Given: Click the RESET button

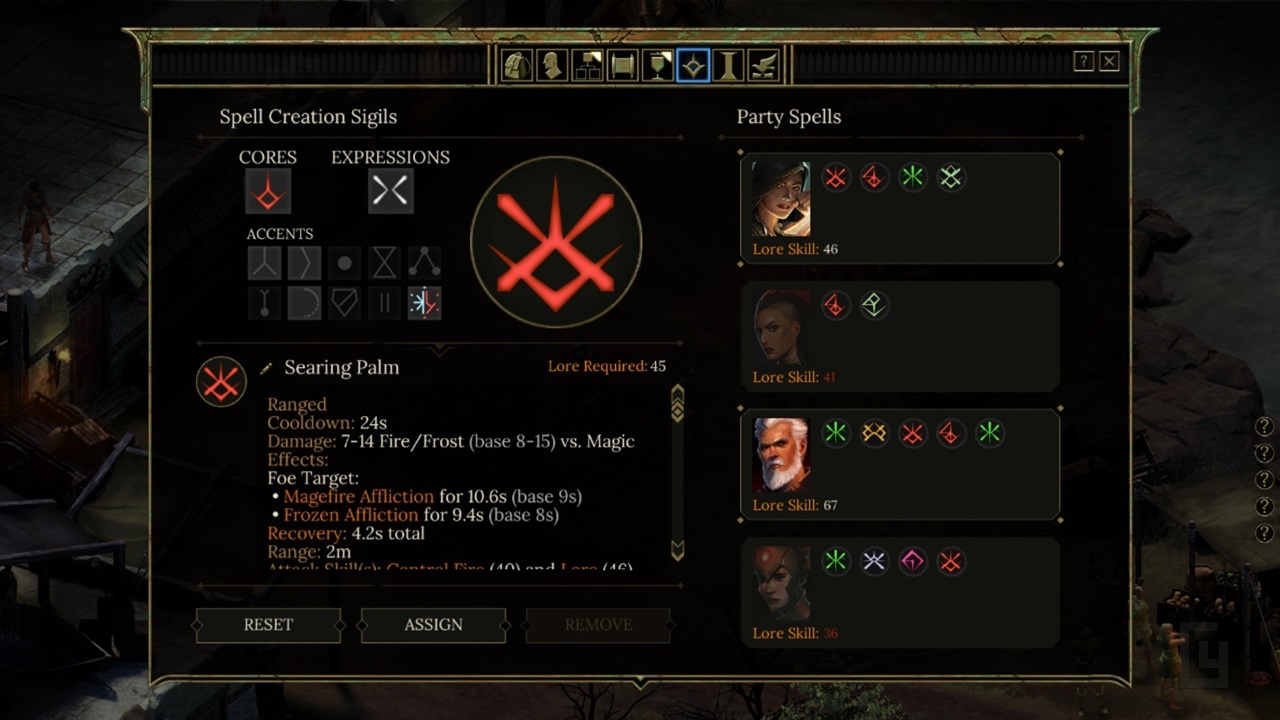Looking at the screenshot, I should 268,625.
